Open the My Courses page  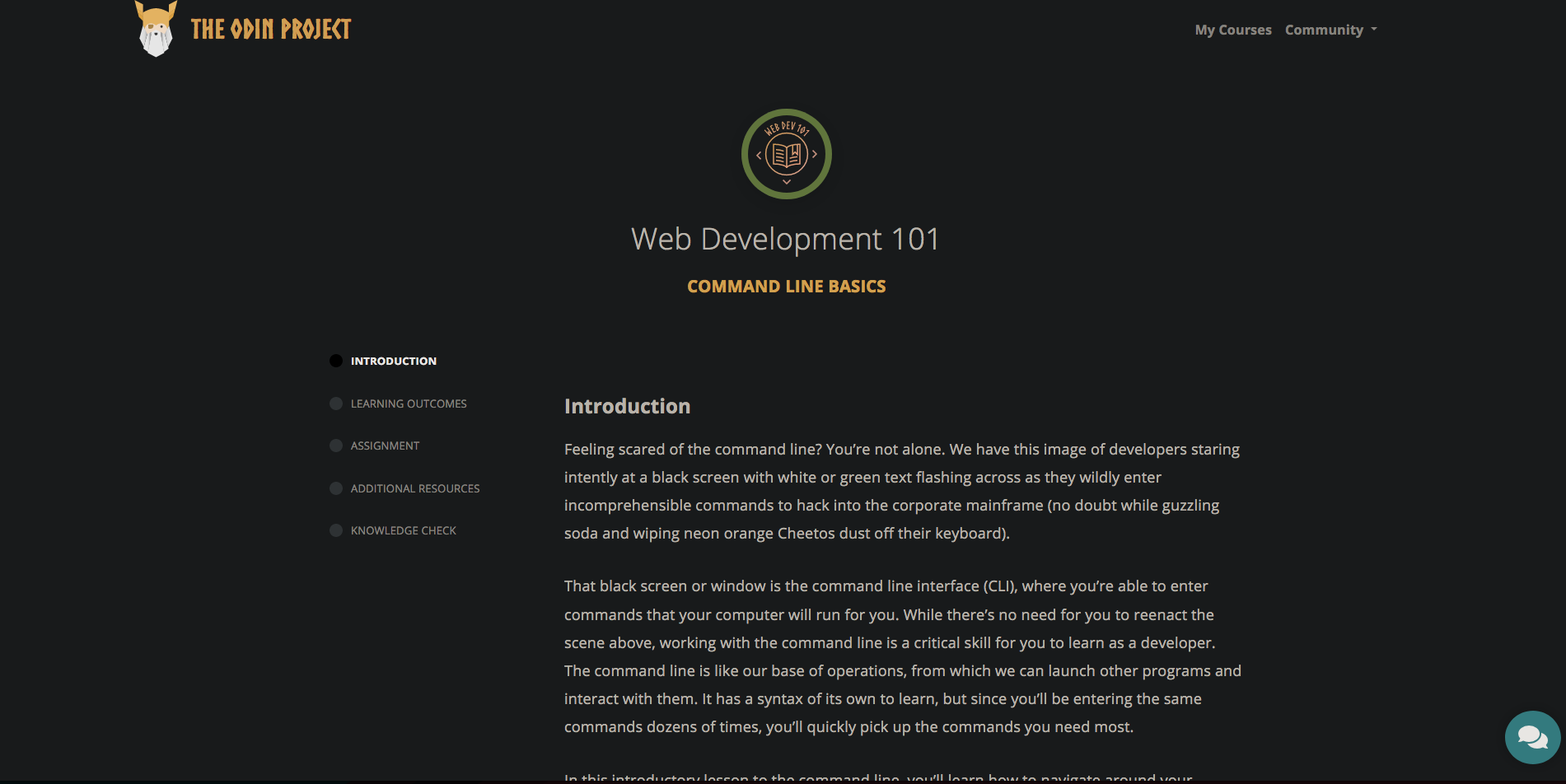(1233, 30)
